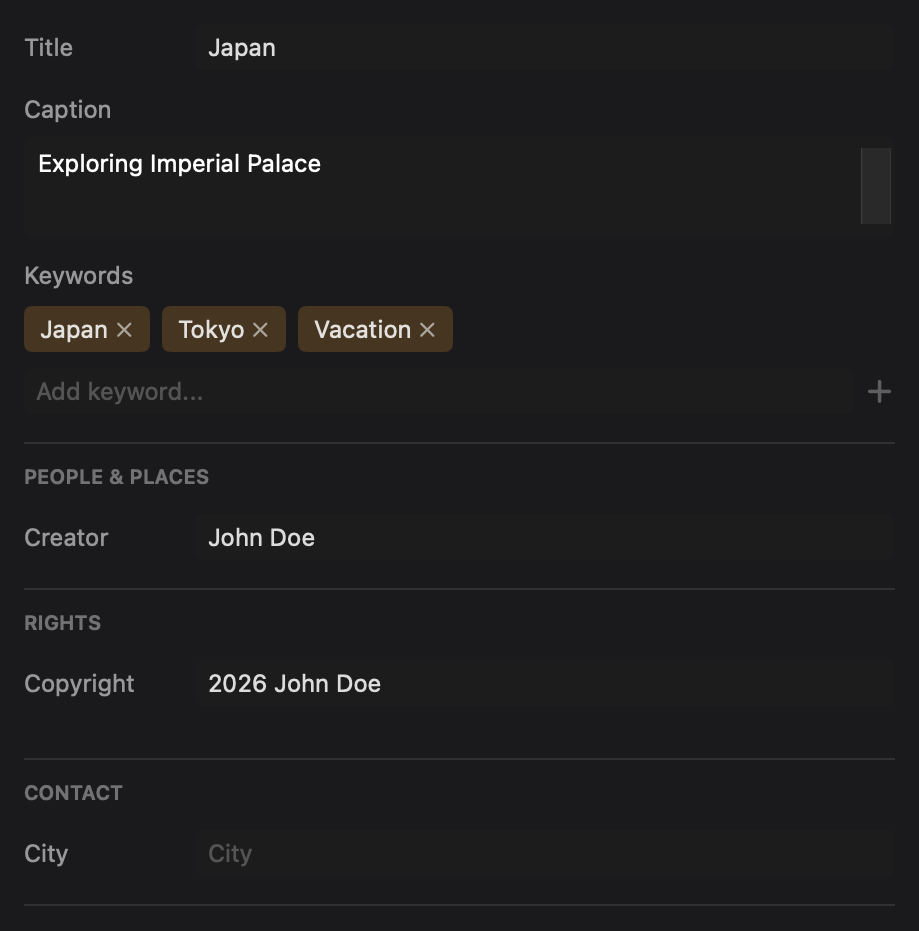Click the Caption label

pos(68,110)
